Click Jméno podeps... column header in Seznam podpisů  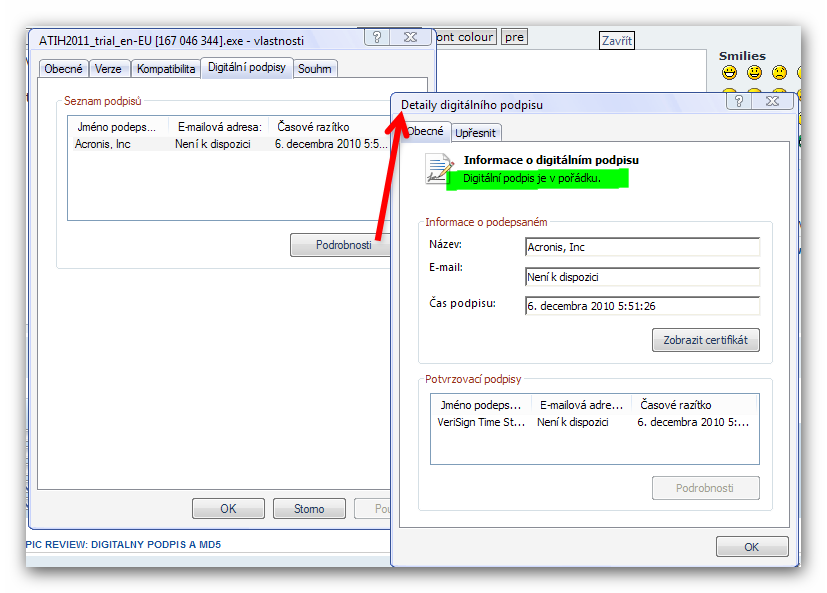click(x=118, y=127)
